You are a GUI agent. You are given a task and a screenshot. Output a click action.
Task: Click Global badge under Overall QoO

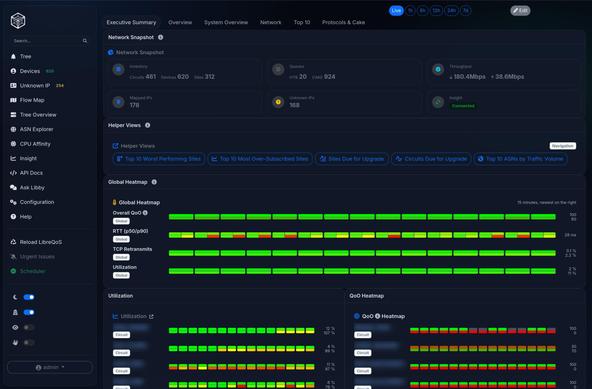[x=121, y=221]
